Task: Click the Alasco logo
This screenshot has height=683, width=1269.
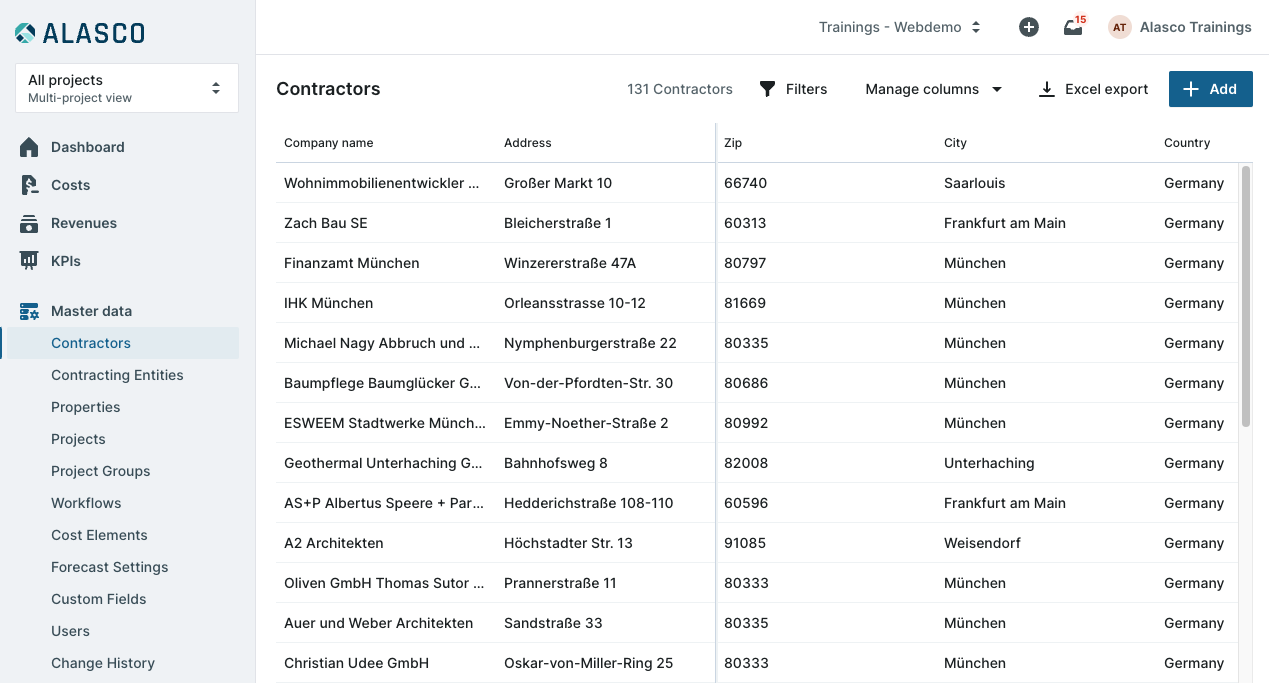Action: (x=80, y=33)
